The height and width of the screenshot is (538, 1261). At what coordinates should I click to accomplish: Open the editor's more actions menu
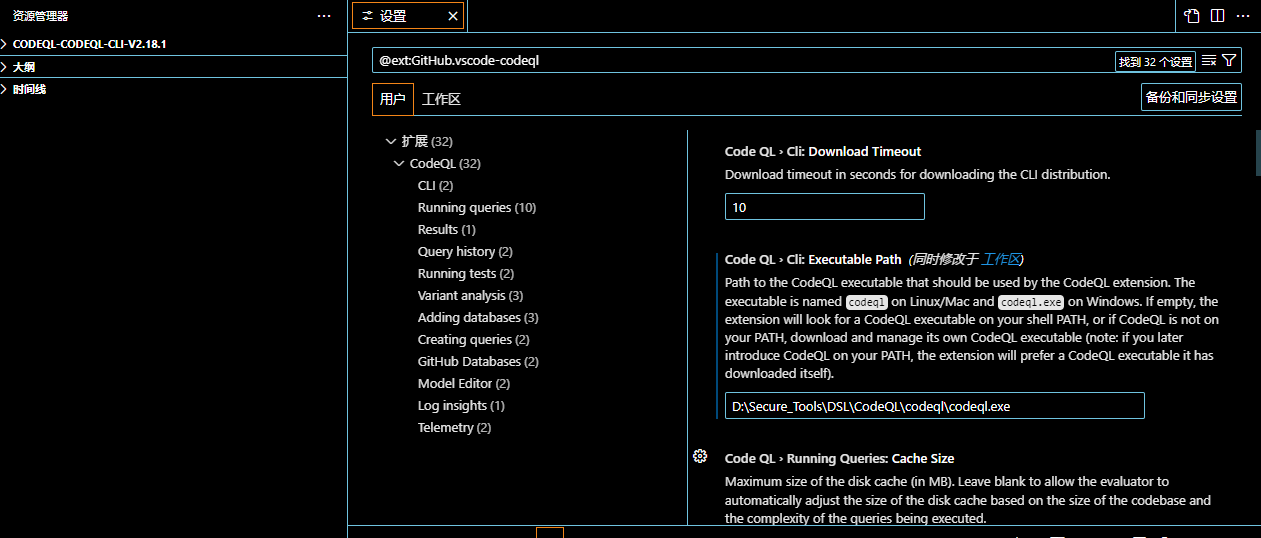pos(1243,16)
